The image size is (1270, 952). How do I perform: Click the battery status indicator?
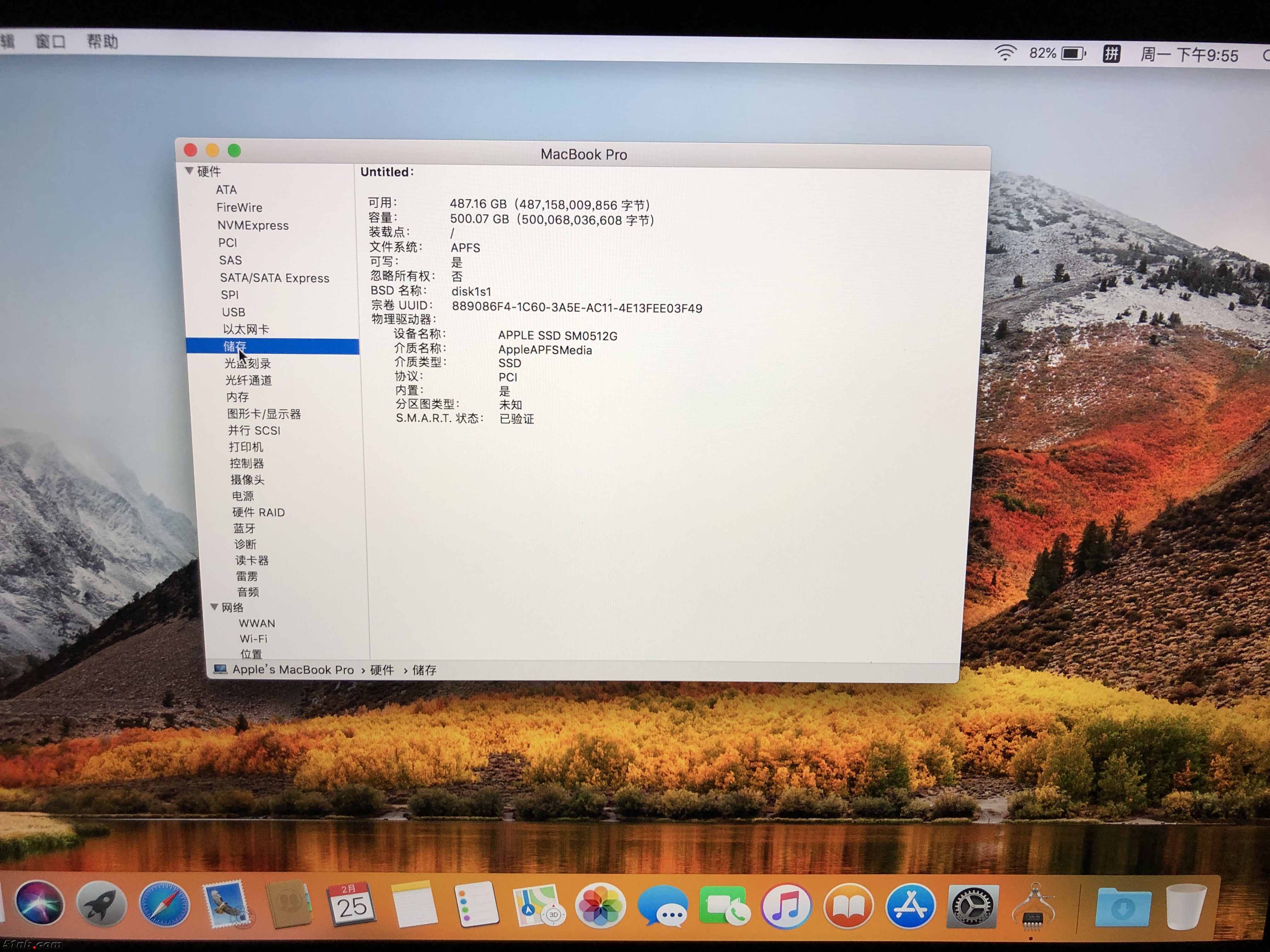coord(1073,54)
